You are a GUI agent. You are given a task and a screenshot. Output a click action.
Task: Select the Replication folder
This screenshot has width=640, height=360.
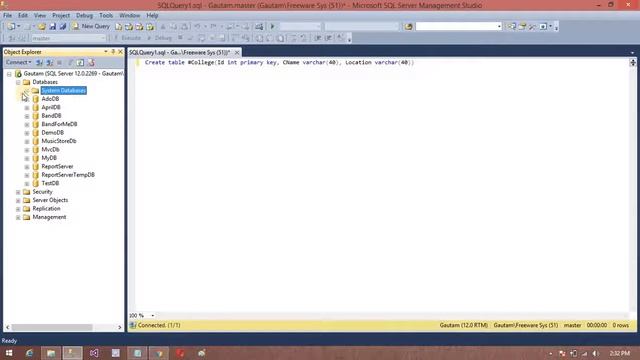pos(46,209)
